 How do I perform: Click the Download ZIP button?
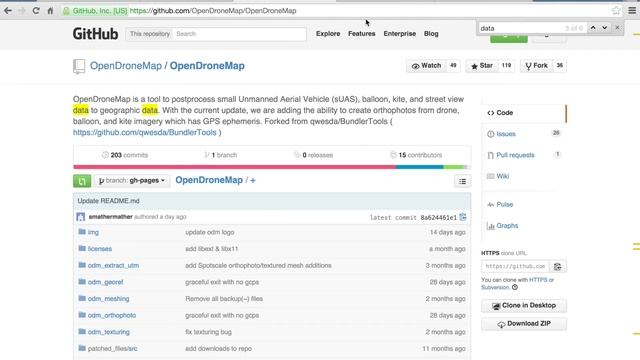point(524,324)
